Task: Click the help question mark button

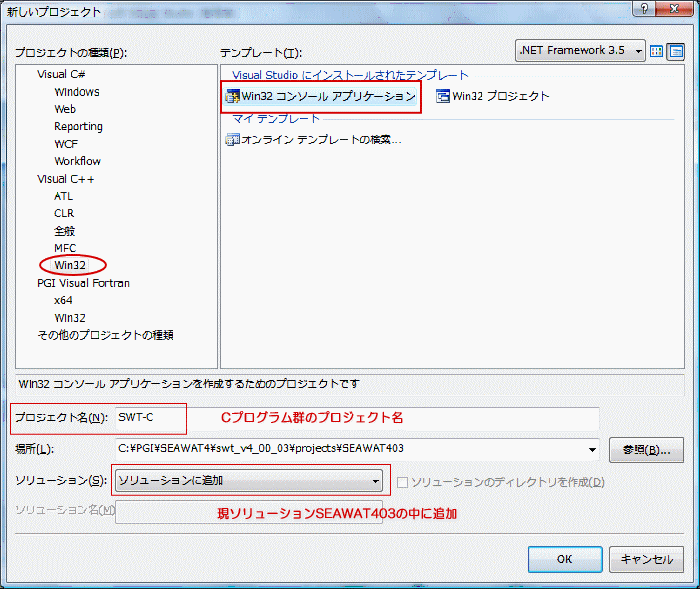Action: (645, 8)
